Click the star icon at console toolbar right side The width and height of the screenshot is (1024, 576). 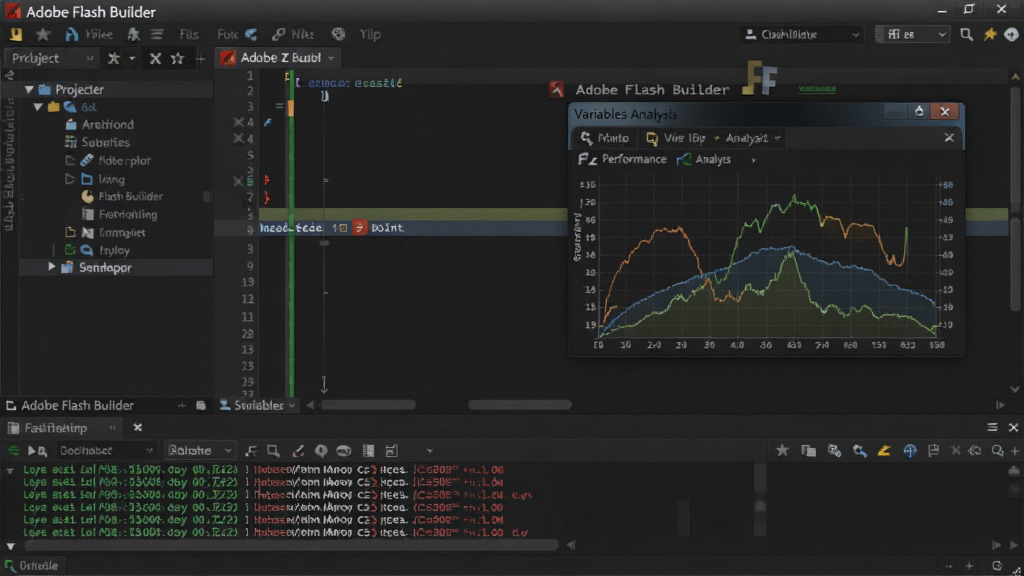(x=782, y=450)
